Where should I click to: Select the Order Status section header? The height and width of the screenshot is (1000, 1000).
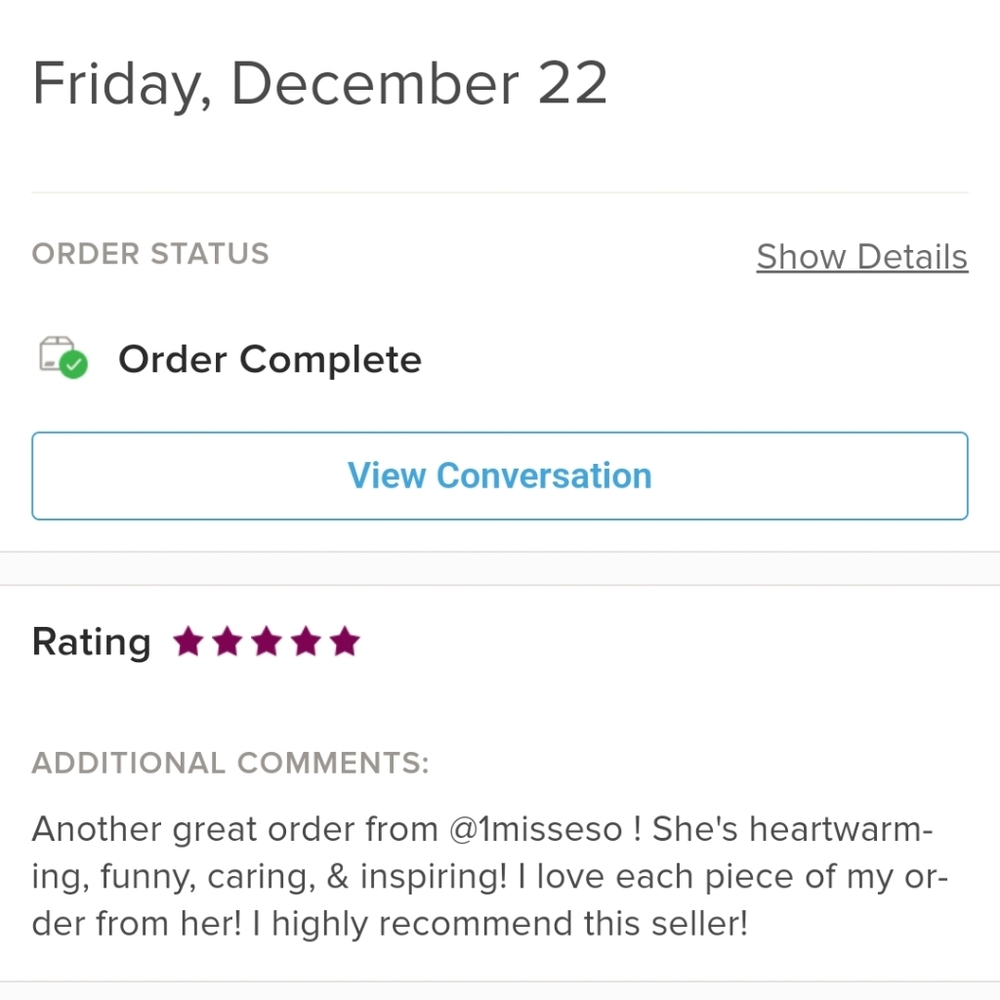(150, 254)
